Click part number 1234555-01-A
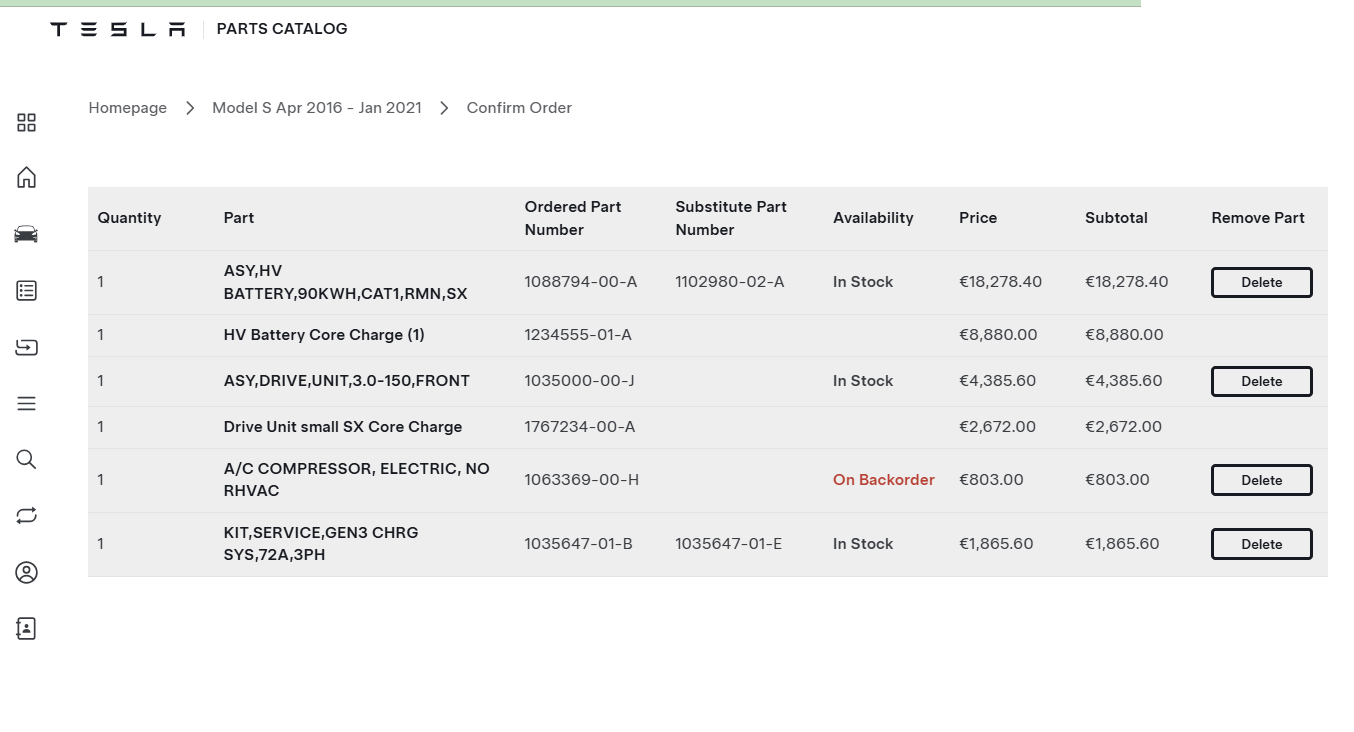The image size is (1354, 732). click(578, 335)
